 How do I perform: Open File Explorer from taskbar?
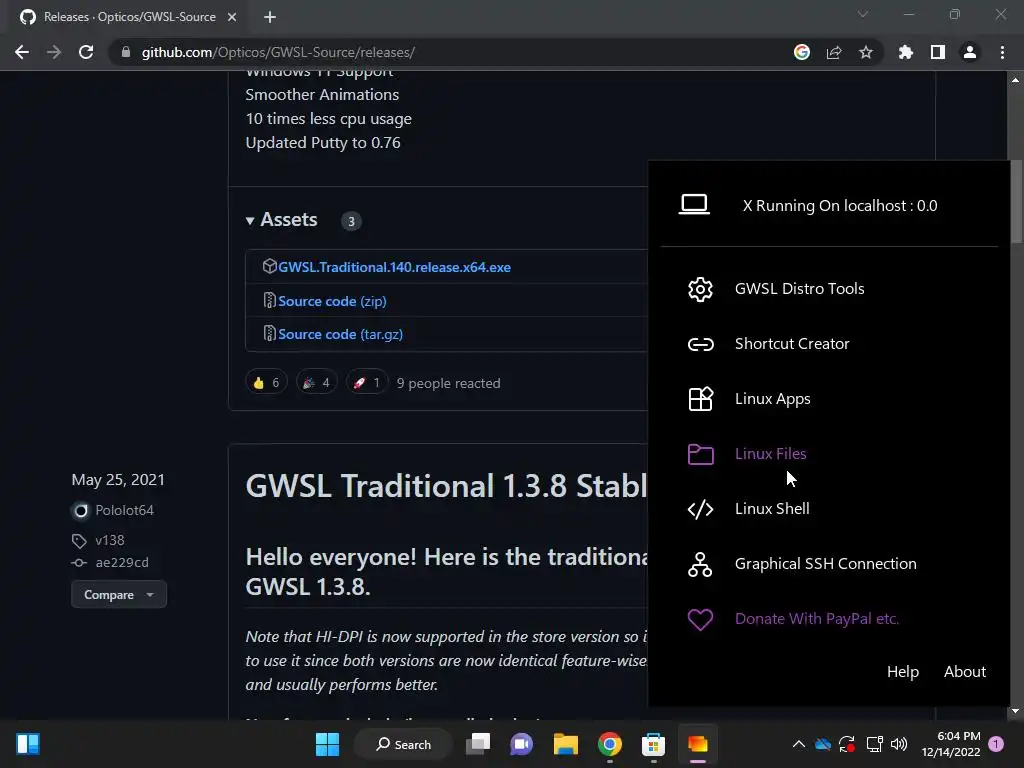click(x=566, y=744)
